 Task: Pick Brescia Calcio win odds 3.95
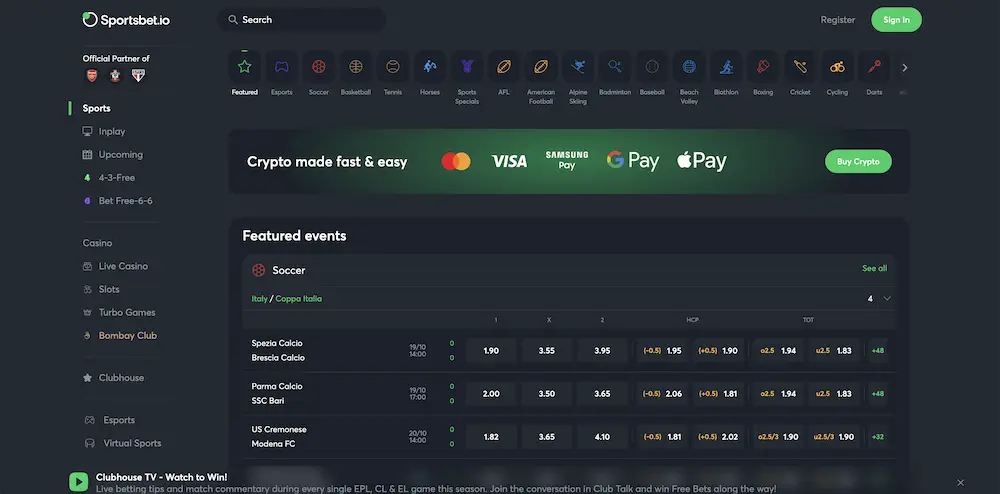coord(602,351)
